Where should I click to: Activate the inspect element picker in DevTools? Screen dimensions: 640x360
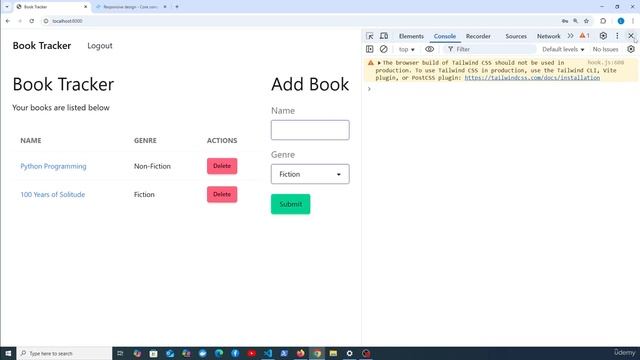[370, 36]
